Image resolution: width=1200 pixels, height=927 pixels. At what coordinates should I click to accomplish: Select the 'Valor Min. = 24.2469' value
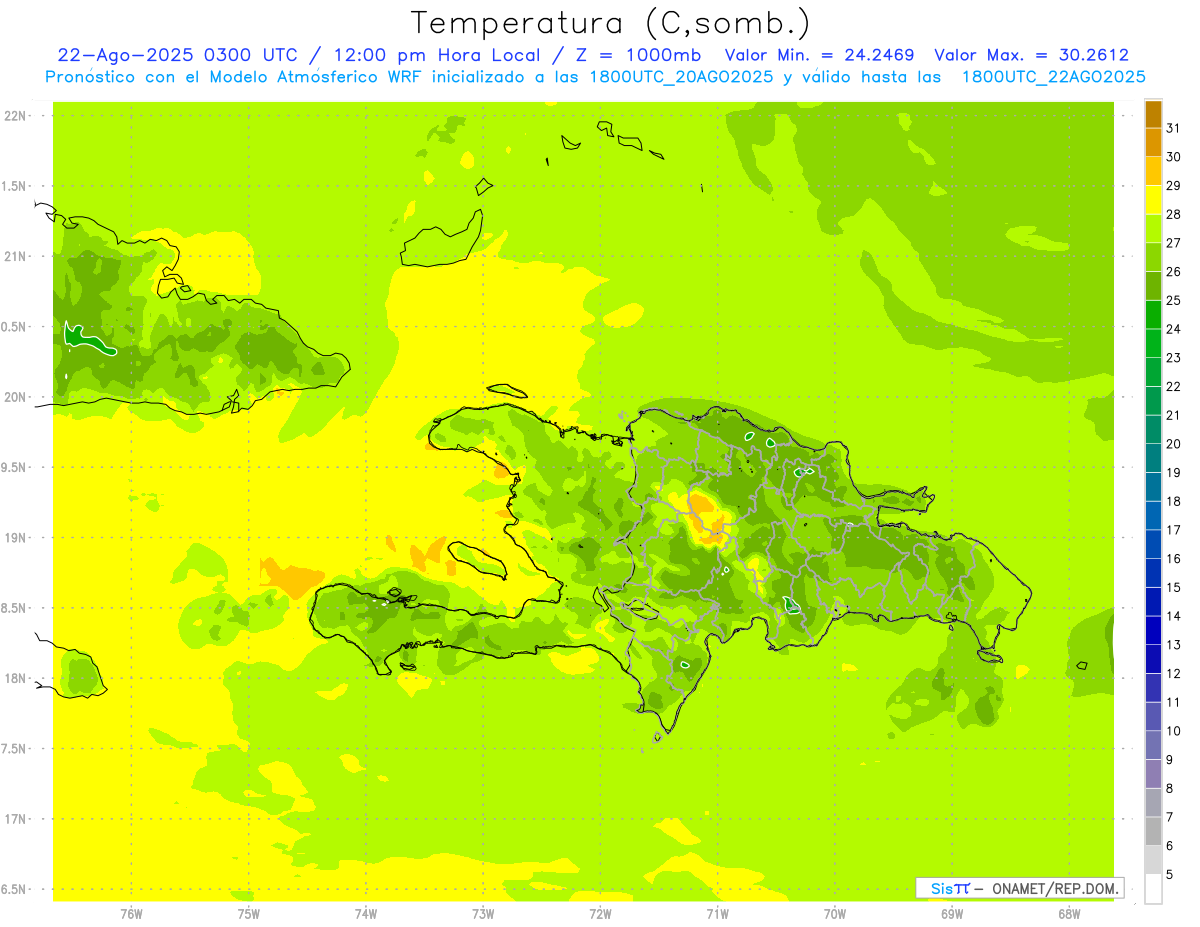click(820, 55)
